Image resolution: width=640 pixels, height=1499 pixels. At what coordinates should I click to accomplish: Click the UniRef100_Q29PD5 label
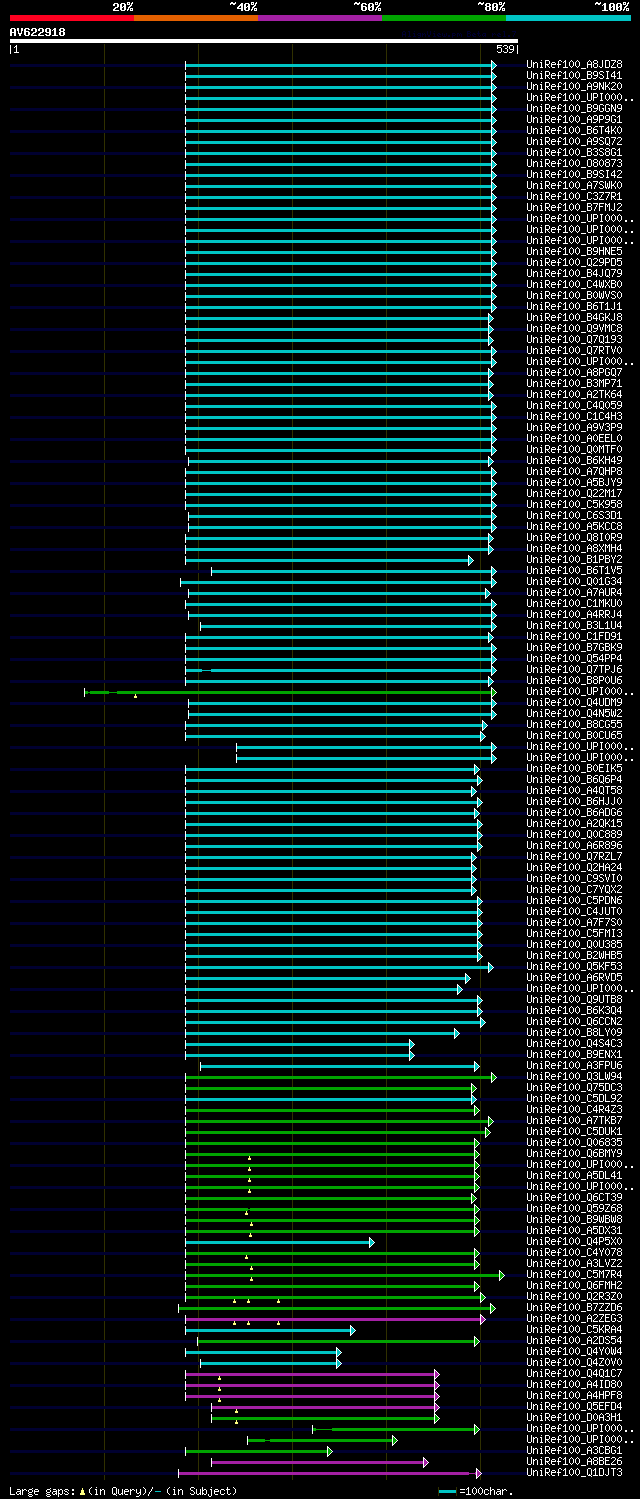tap(576, 262)
